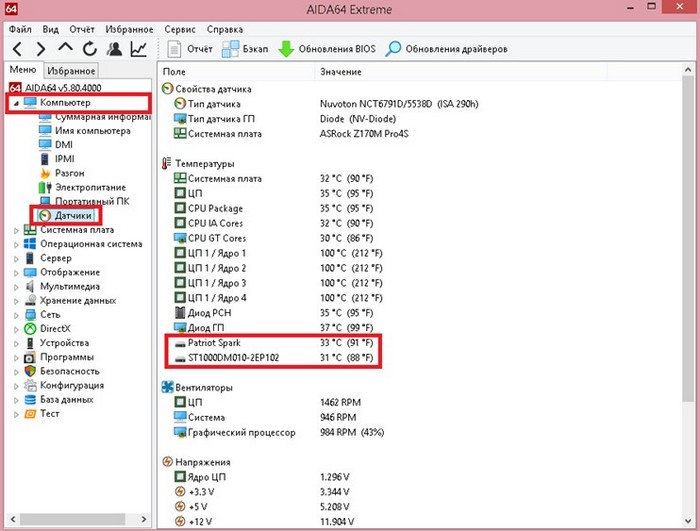Select Датчики in the tree
The width and height of the screenshot is (700, 531).
point(74,215)
